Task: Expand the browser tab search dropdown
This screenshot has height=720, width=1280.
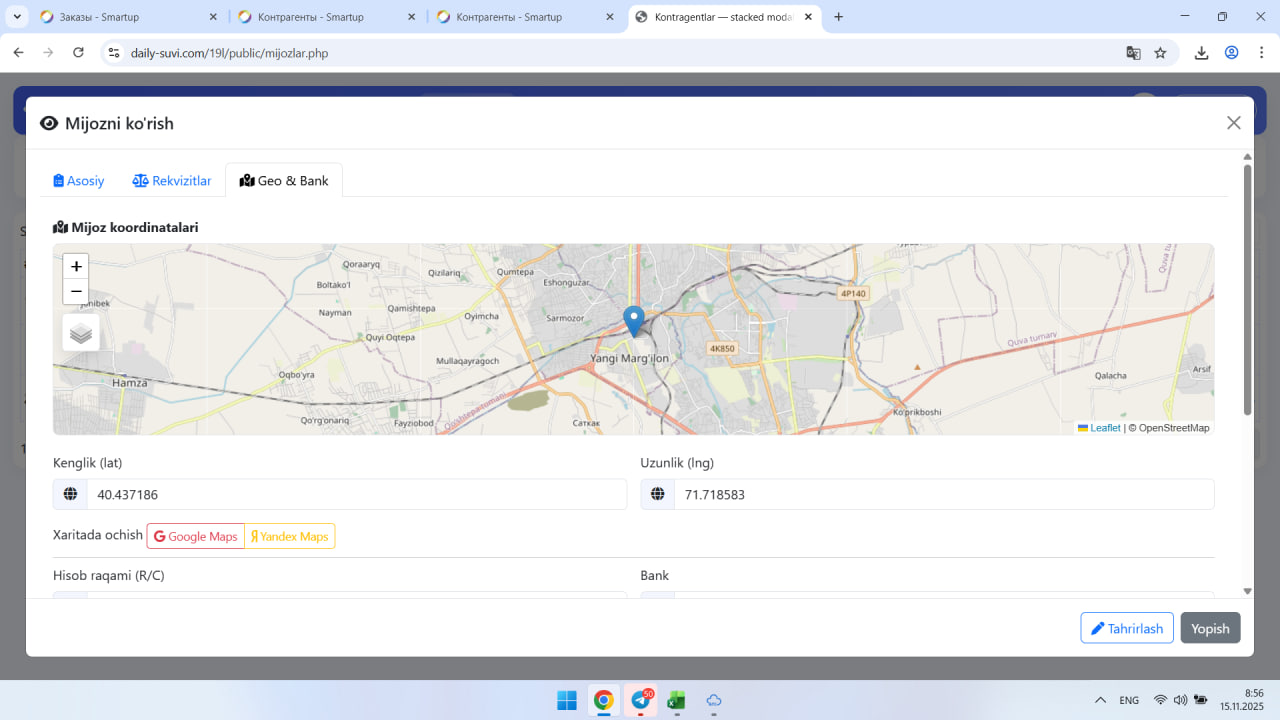Action: coord(17,17)
